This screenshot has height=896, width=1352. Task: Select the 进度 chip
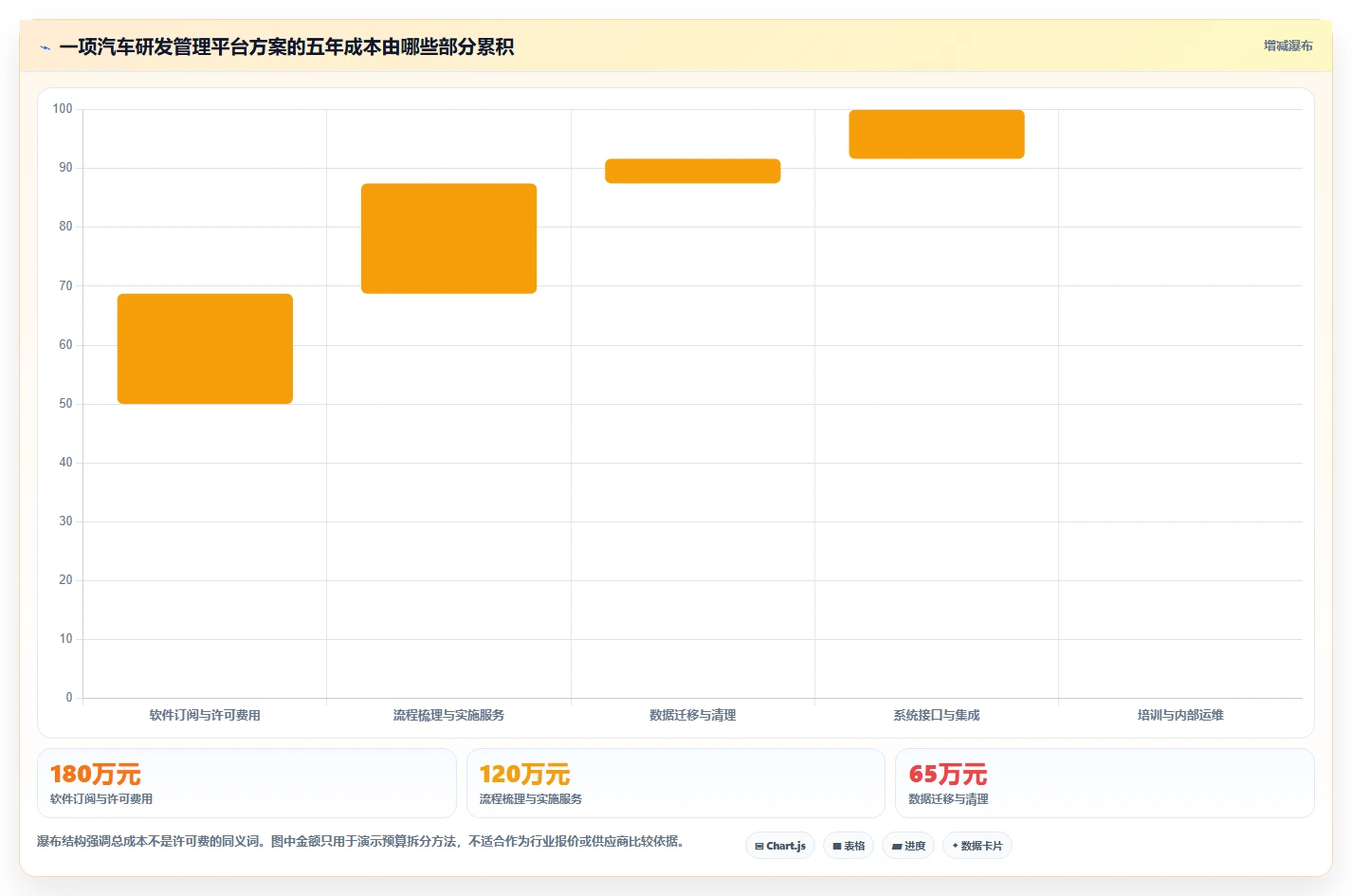(x=908, y=846)
